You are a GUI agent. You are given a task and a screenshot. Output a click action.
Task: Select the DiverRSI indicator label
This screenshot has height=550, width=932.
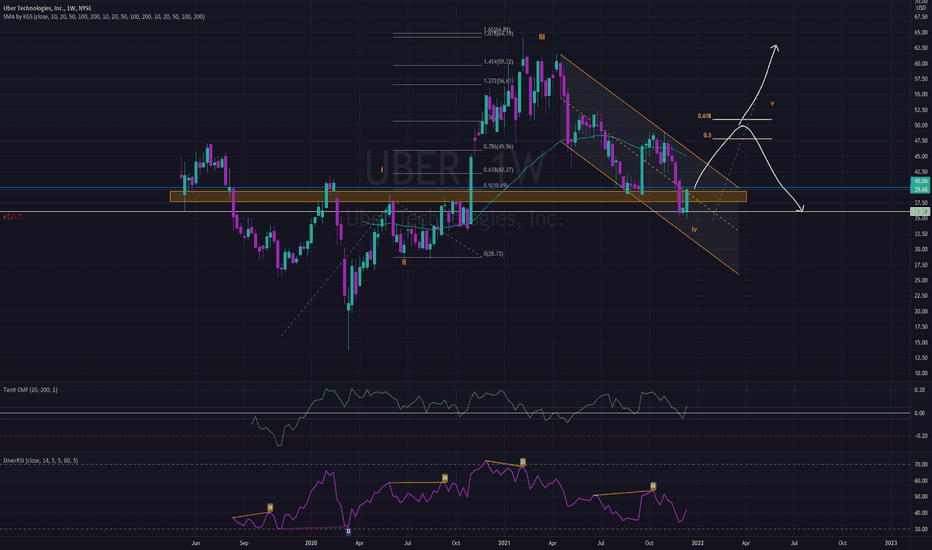point(40,461)
